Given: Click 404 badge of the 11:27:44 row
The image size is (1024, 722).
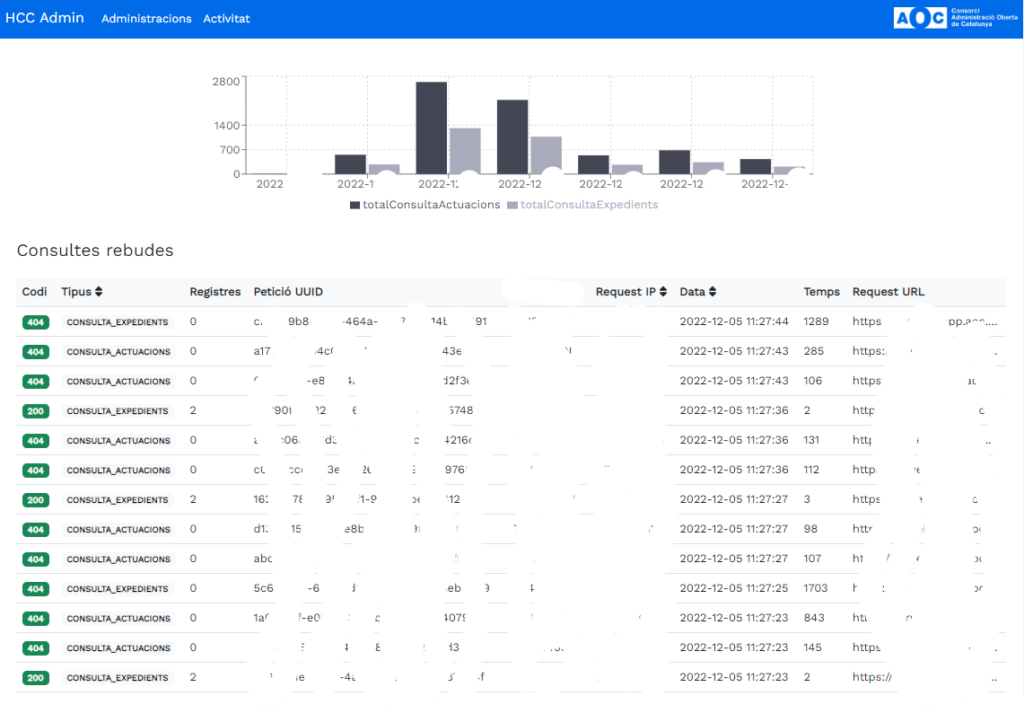Looking at the screenshot, I should coord(35,322).
